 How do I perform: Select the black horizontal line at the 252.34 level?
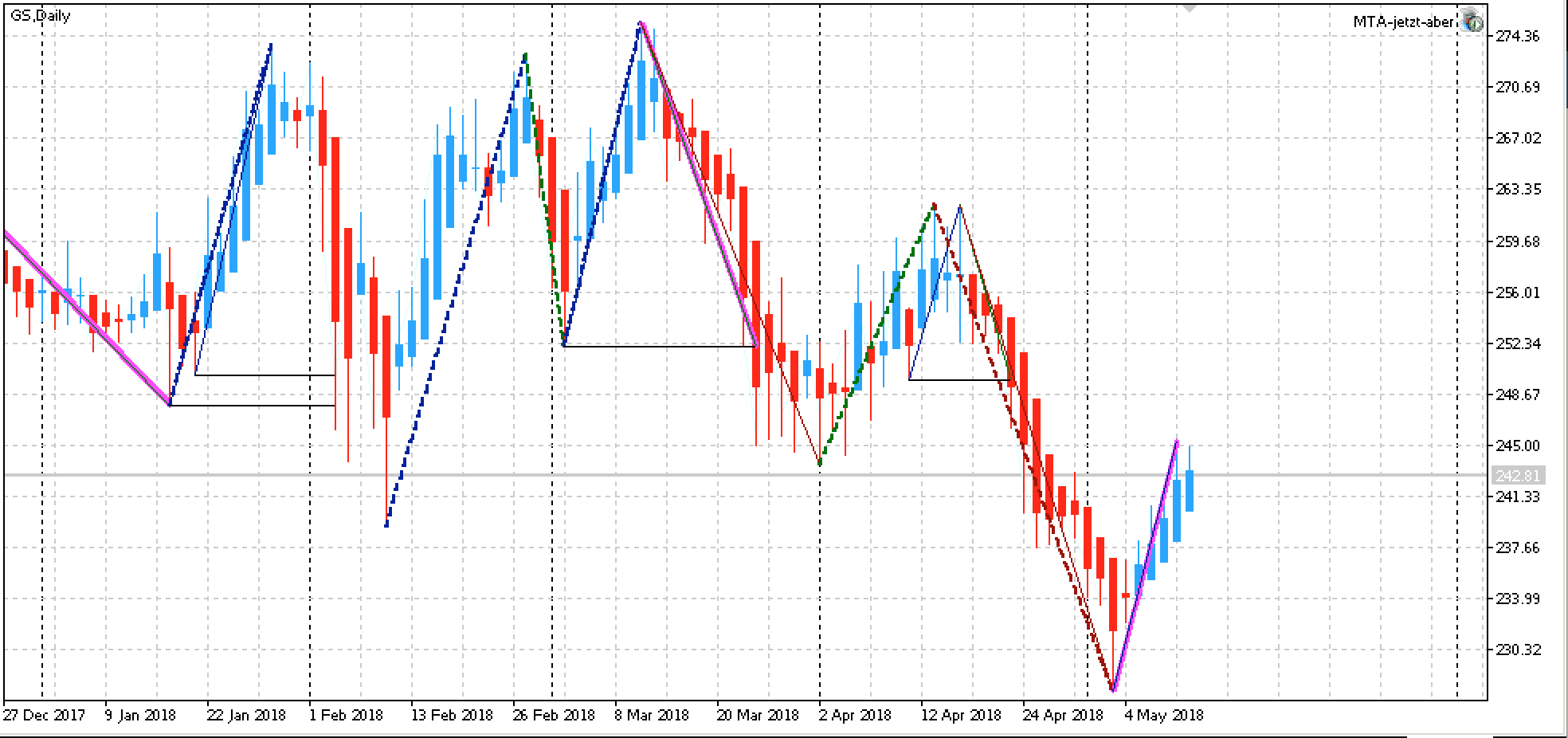660,347
